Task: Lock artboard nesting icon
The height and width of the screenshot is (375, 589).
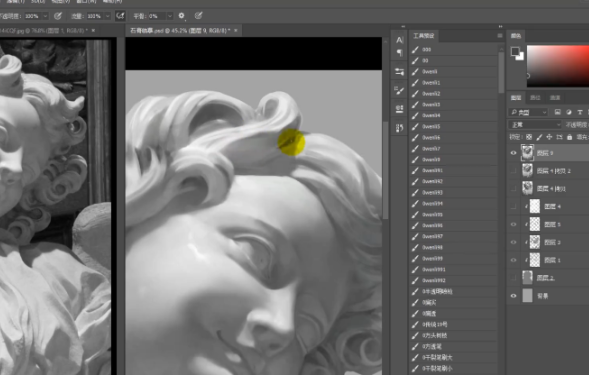Action: click(559, 137)
